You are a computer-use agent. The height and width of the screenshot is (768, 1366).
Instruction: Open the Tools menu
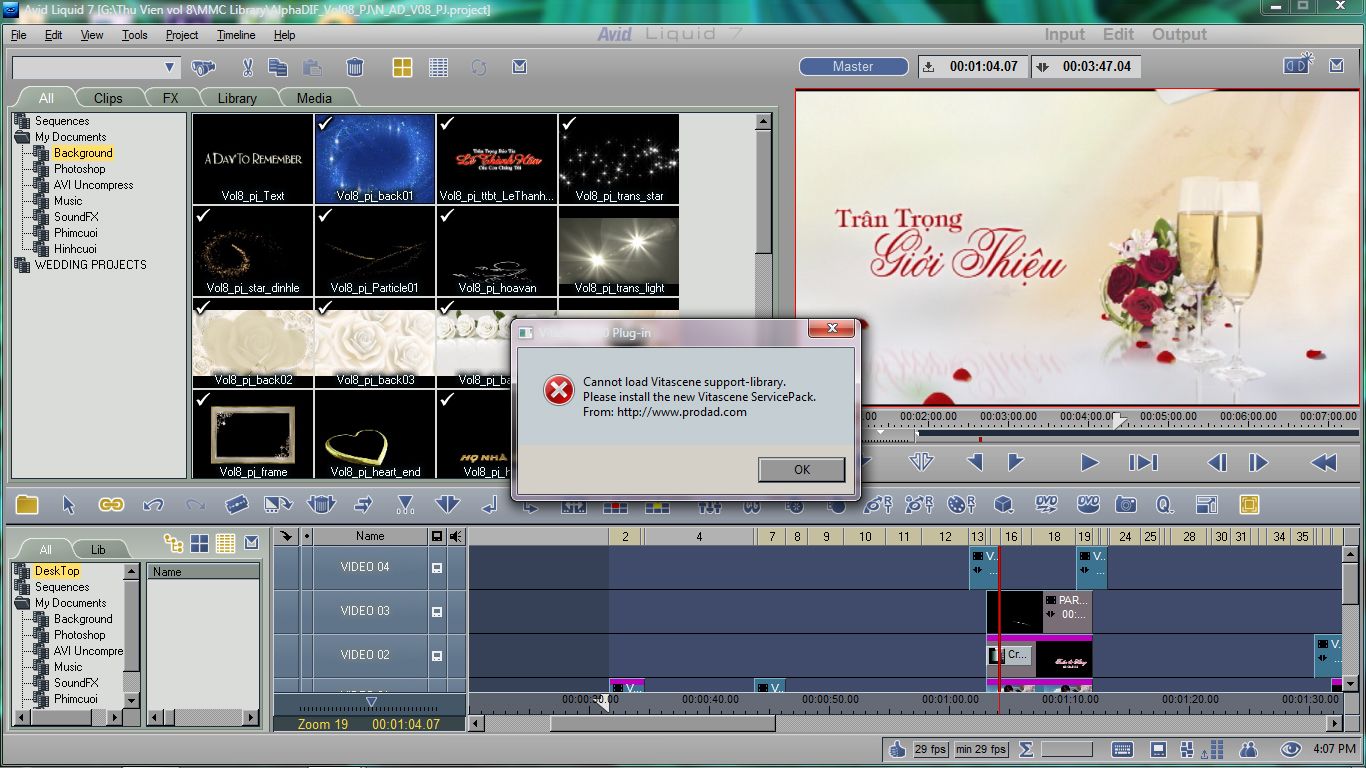point(134,35)
